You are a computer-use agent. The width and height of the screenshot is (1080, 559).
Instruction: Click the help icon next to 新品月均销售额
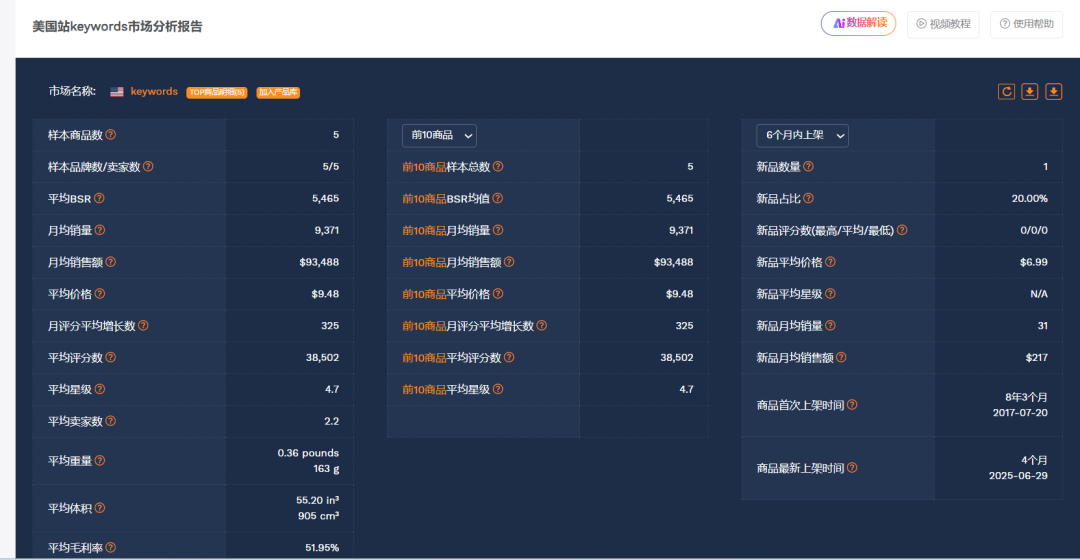[841, 357]
